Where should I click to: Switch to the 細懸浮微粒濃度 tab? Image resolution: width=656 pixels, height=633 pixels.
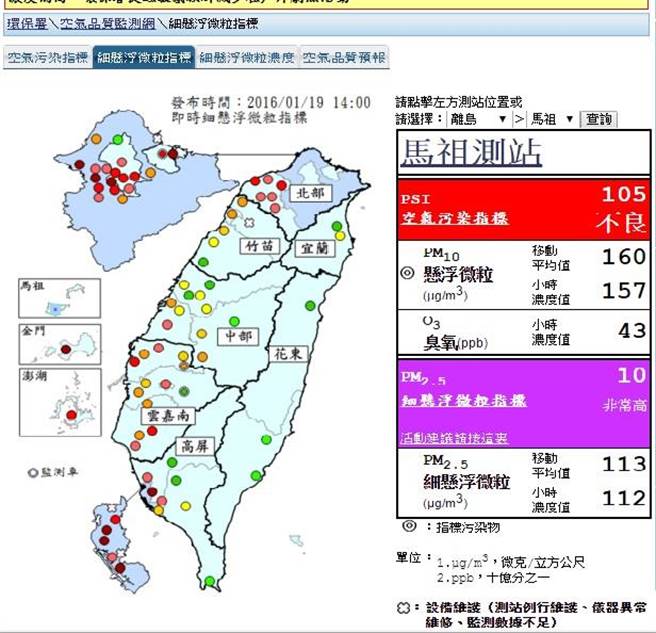click(x=247, y=57)
